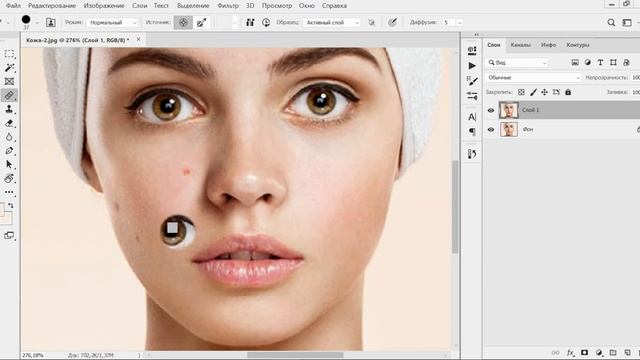Select the Eraser tool

tap(9, 123)
